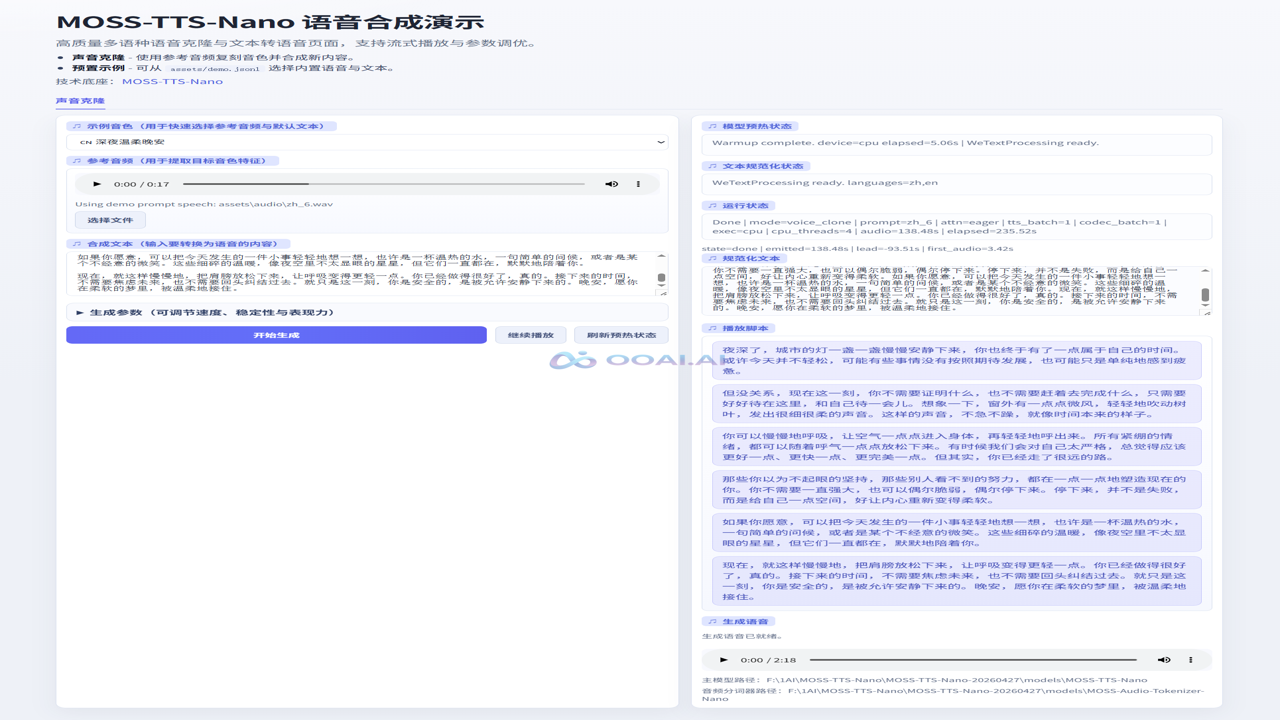Click the page title MOSS-TTS-Nano 语音合成演示

[270, 22]
